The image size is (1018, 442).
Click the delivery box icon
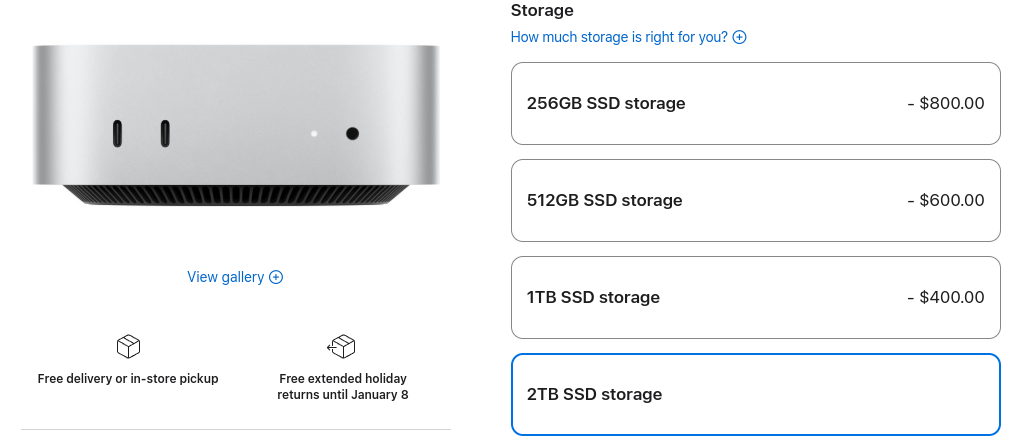[128, 347]
